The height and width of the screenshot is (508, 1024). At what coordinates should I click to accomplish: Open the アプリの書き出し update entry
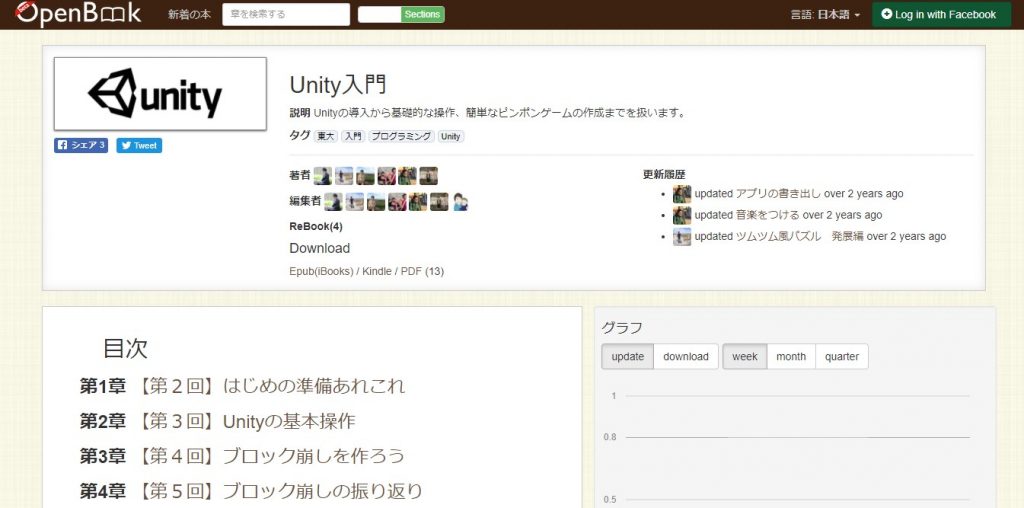pyautogui.click(x=778, y=194)
